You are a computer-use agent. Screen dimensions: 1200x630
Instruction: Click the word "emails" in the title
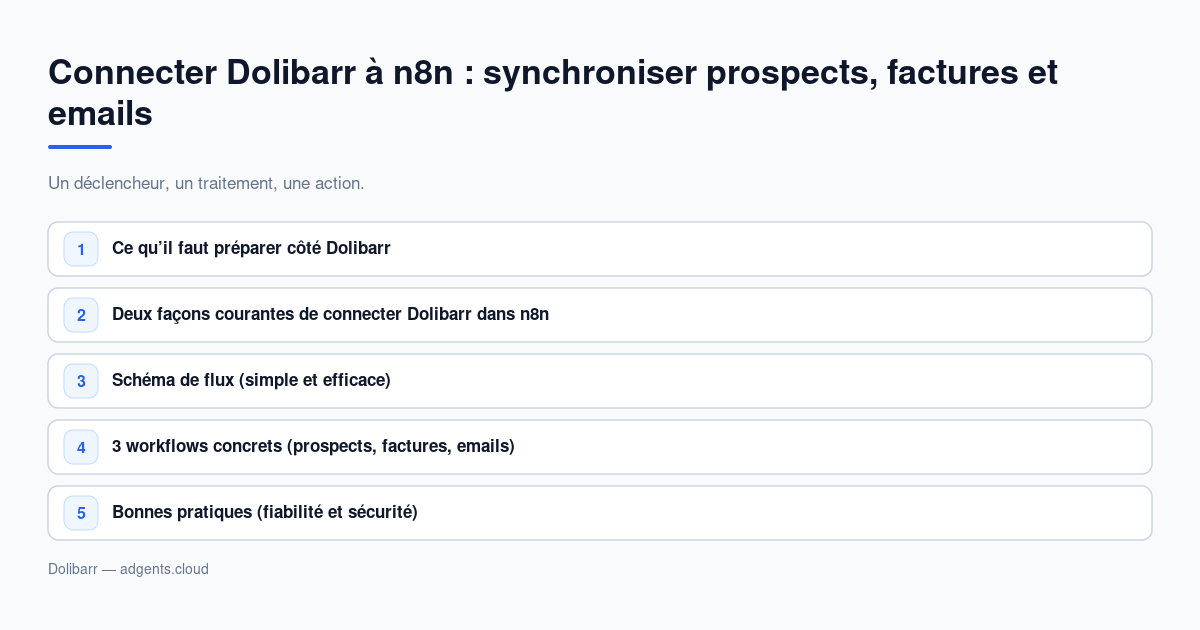100,114
